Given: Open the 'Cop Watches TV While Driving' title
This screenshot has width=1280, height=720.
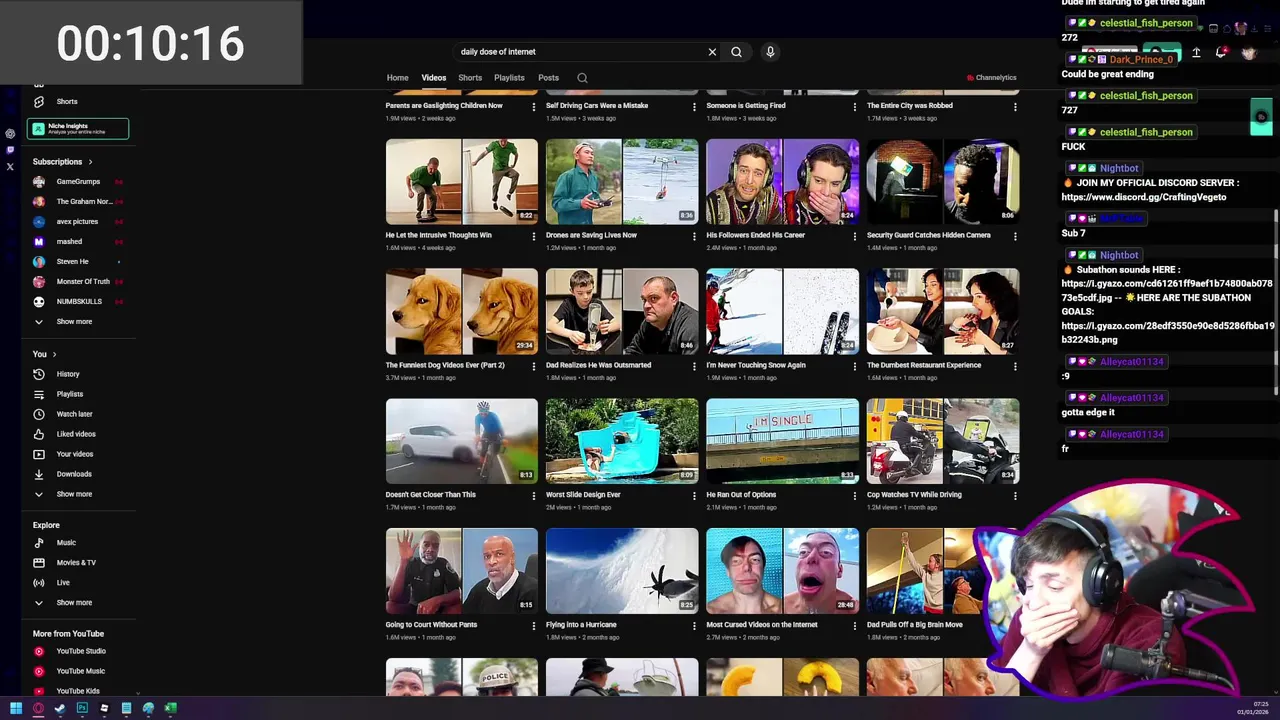Looking at the screenshot, I should point(914,495).
